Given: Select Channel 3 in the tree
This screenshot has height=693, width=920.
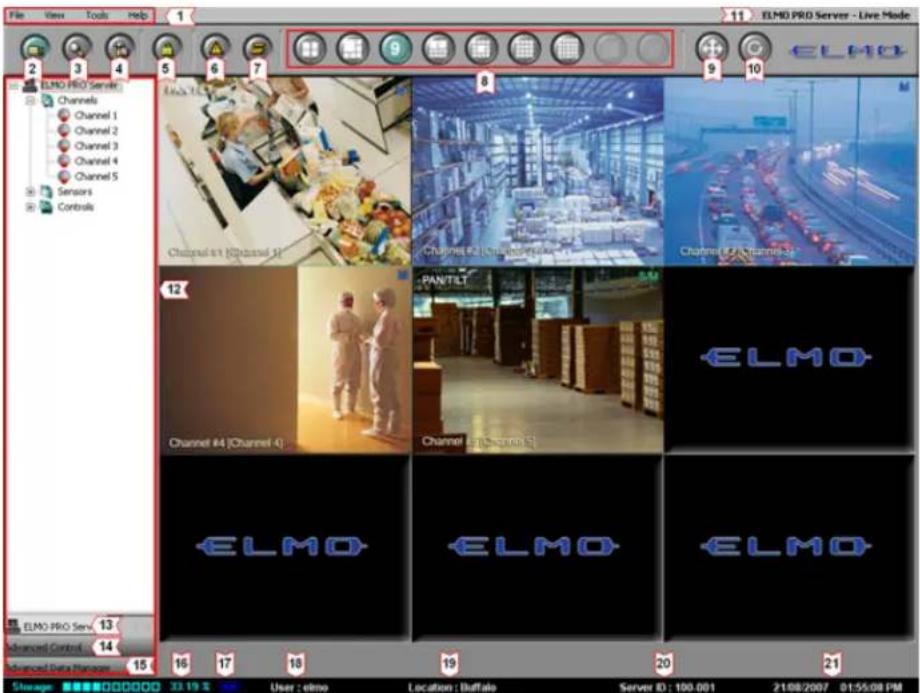Looking at the screenshot, I should tap(96, 146).
